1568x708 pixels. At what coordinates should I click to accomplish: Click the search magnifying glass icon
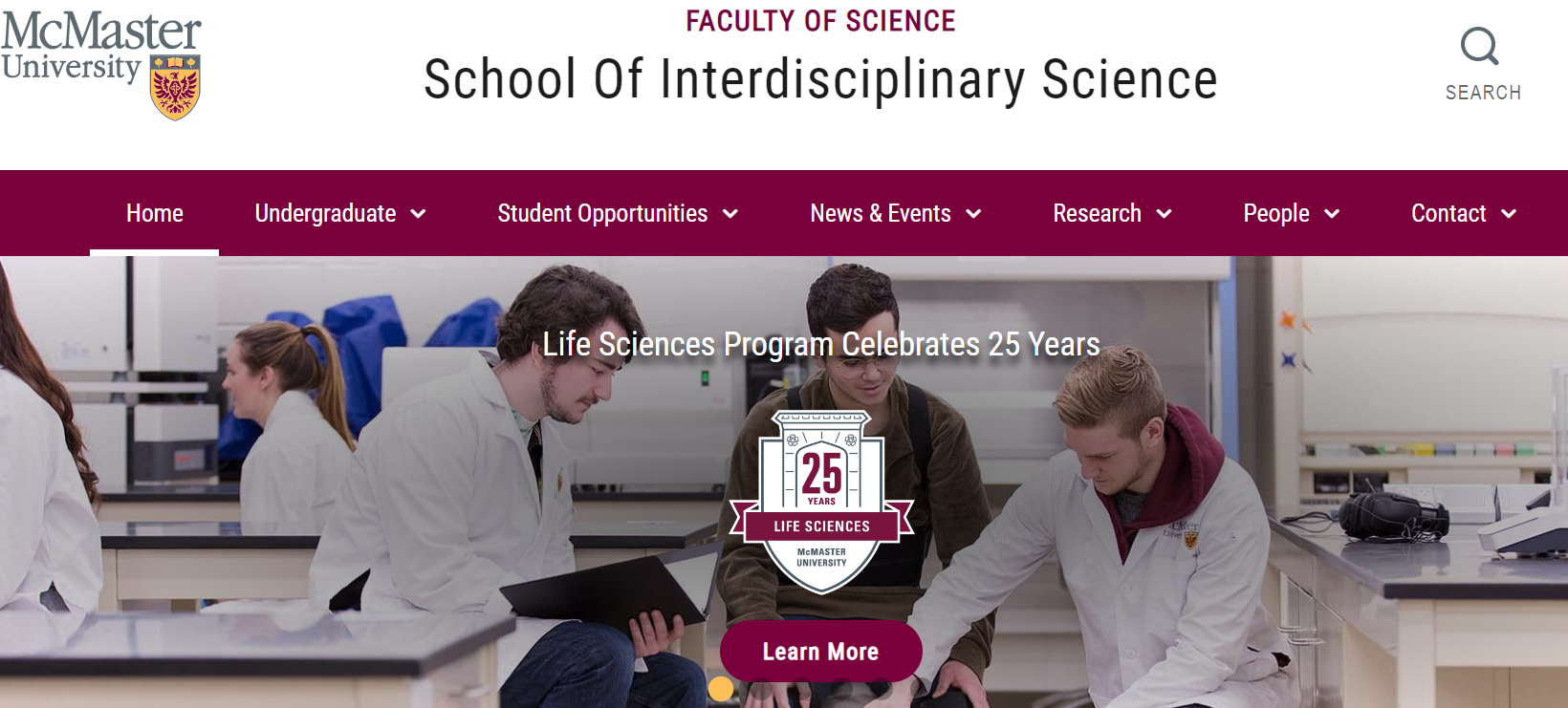pyautogui.click(x=1479, y=46)
